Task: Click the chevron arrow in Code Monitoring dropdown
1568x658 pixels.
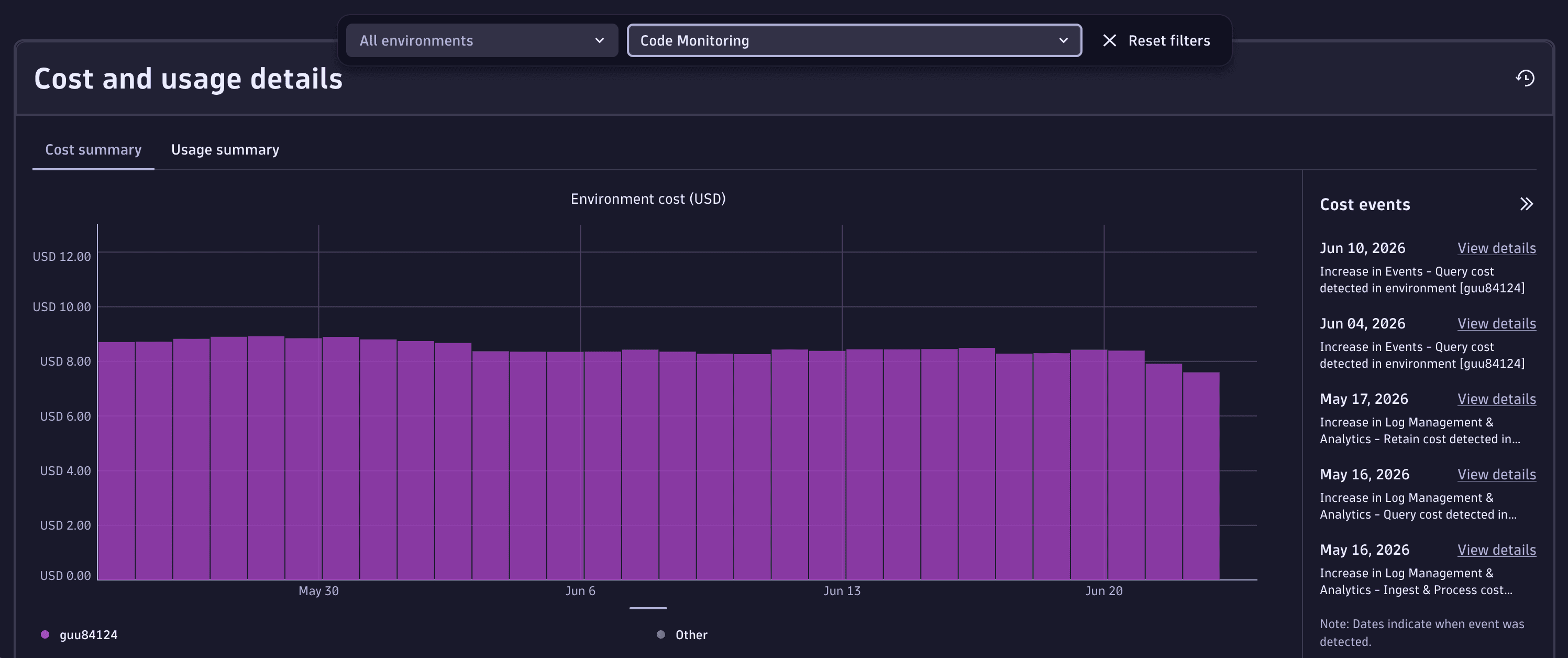Action: click(x=1063, y=40)
